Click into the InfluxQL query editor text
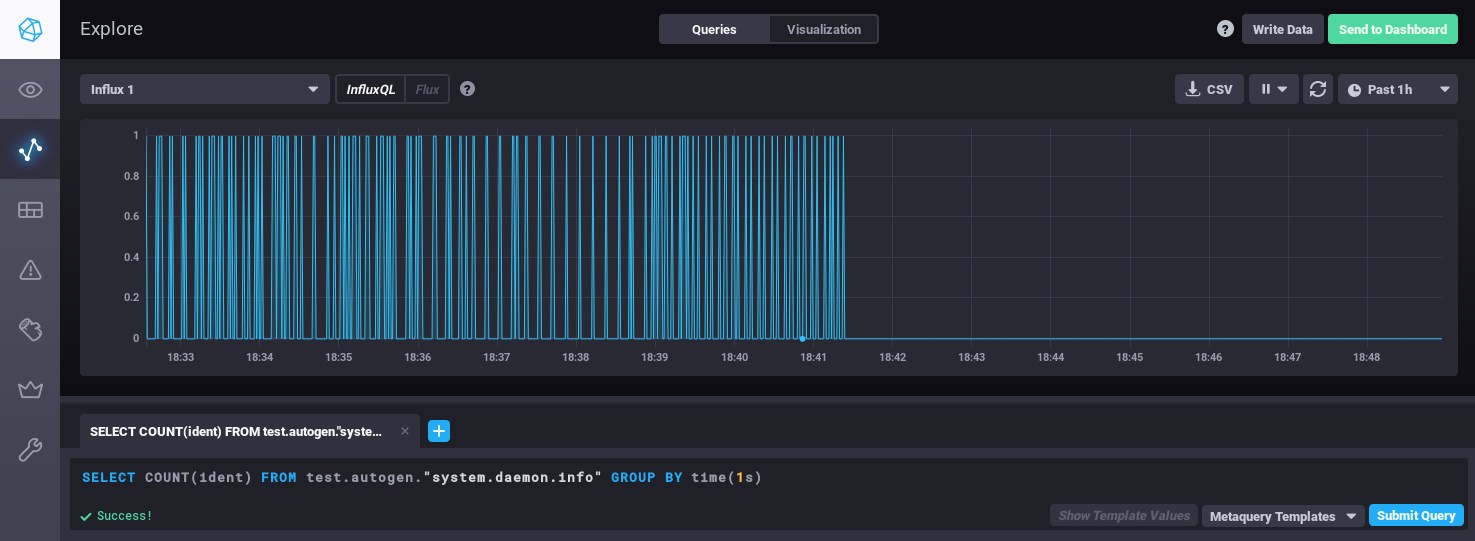Image resolution: width=1475 pixels, height=541 pixels. click(x=422, y=477)
